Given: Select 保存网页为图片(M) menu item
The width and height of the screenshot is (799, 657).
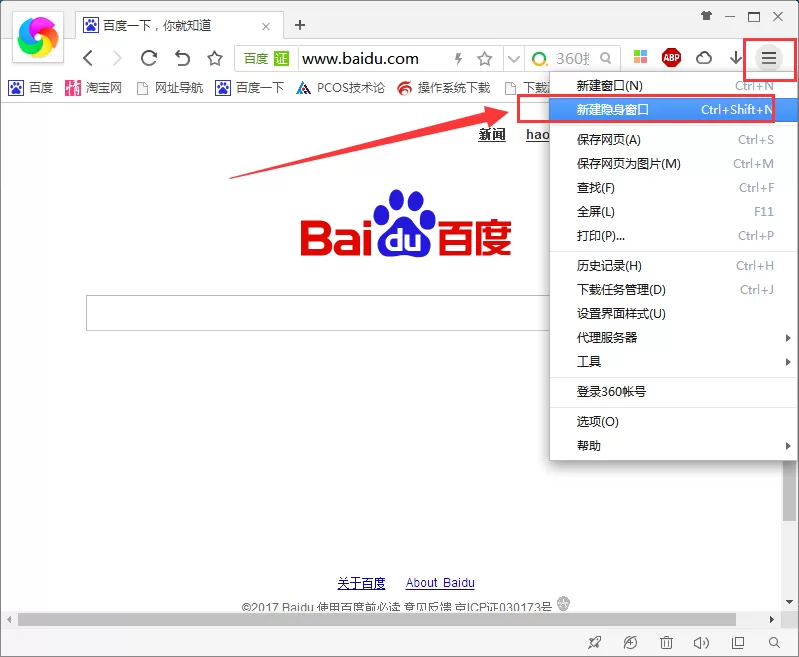Looking at the screenshot, I should point(674,164).
